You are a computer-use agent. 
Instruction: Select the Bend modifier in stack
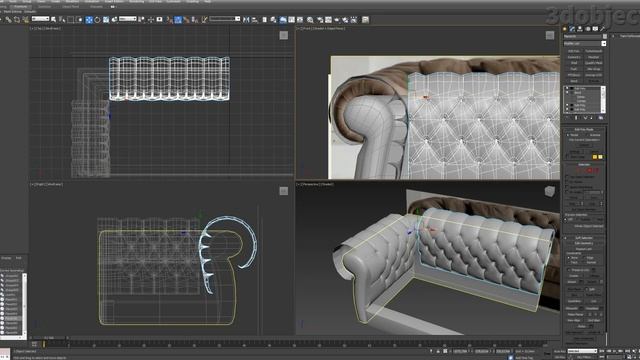tap(578, 93)
